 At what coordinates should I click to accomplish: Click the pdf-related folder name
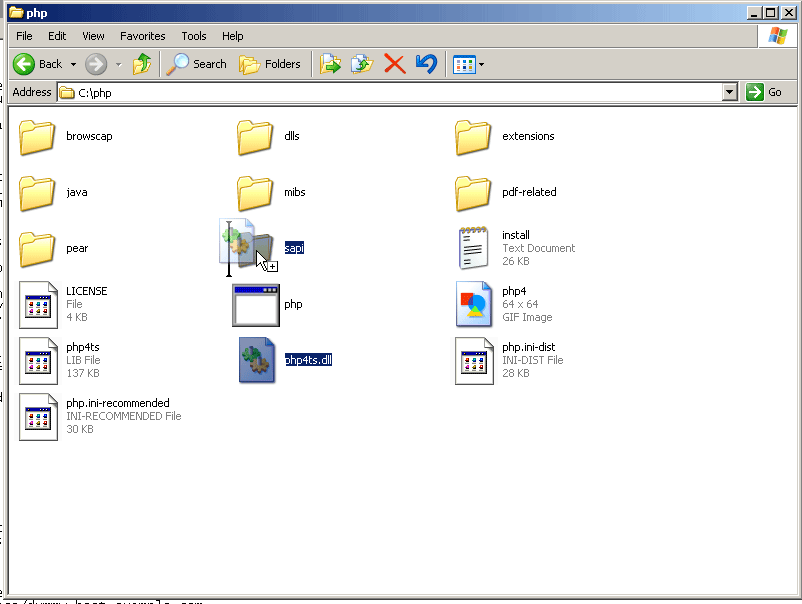529,192
